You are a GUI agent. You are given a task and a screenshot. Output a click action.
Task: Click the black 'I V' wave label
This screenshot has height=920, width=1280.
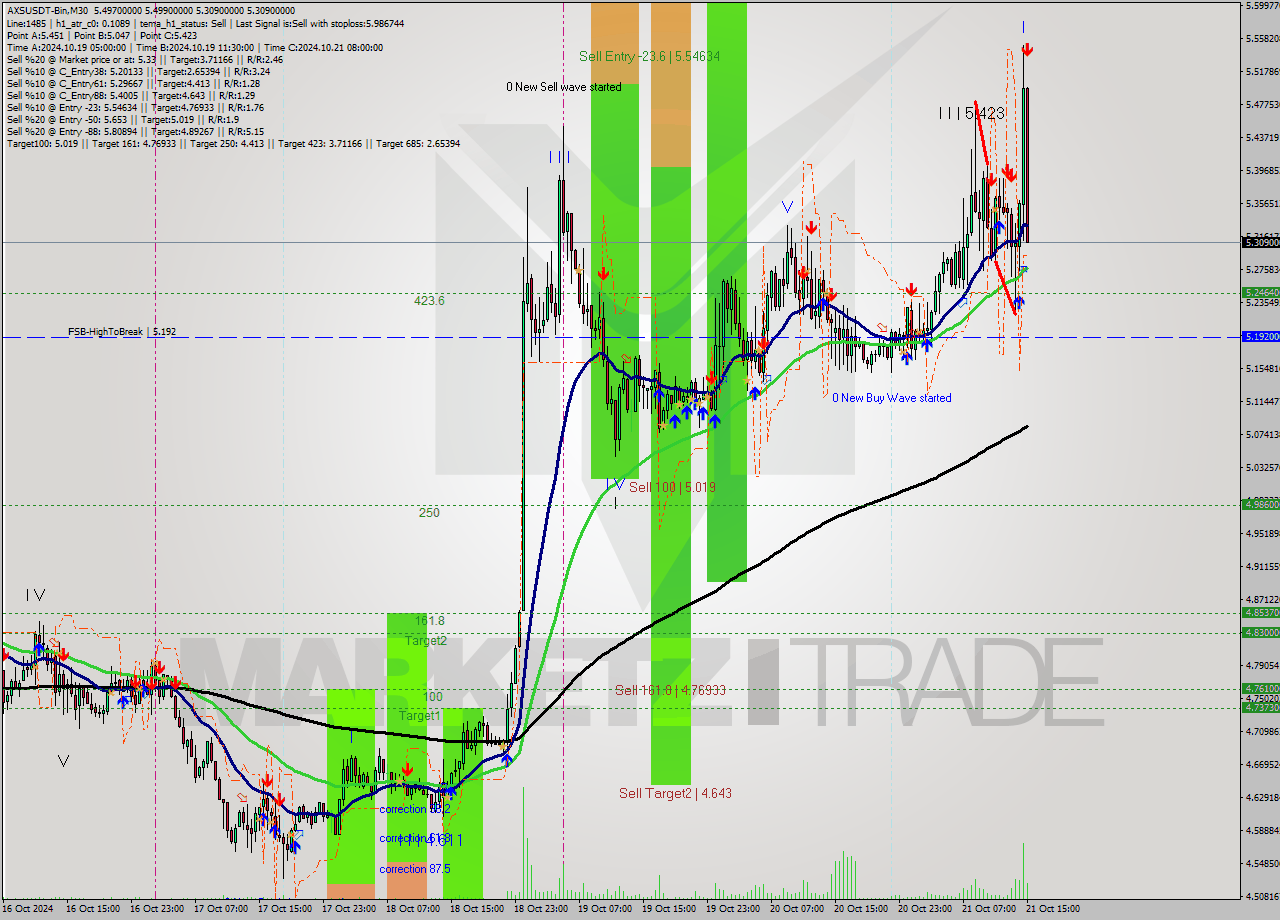35,595
